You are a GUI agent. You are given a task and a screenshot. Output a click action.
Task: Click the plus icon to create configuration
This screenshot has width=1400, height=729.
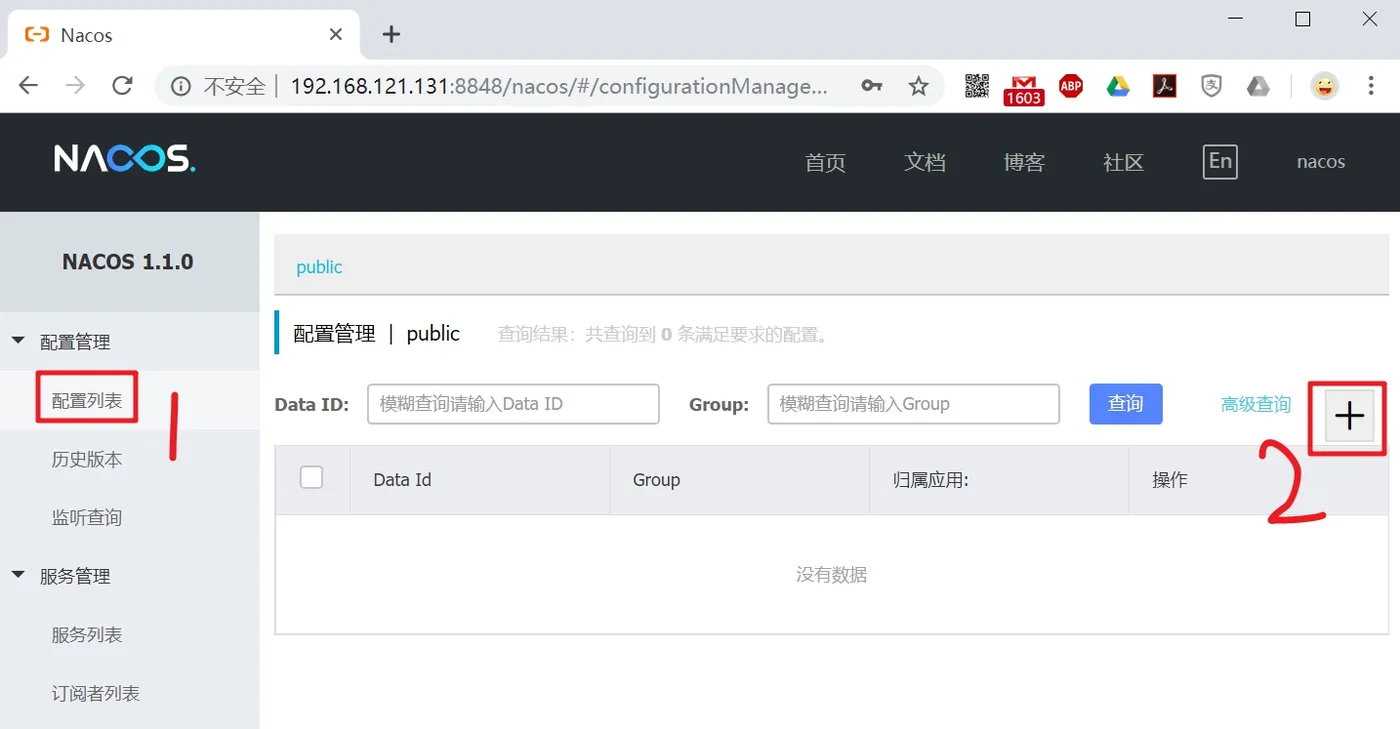(1349, 416)
